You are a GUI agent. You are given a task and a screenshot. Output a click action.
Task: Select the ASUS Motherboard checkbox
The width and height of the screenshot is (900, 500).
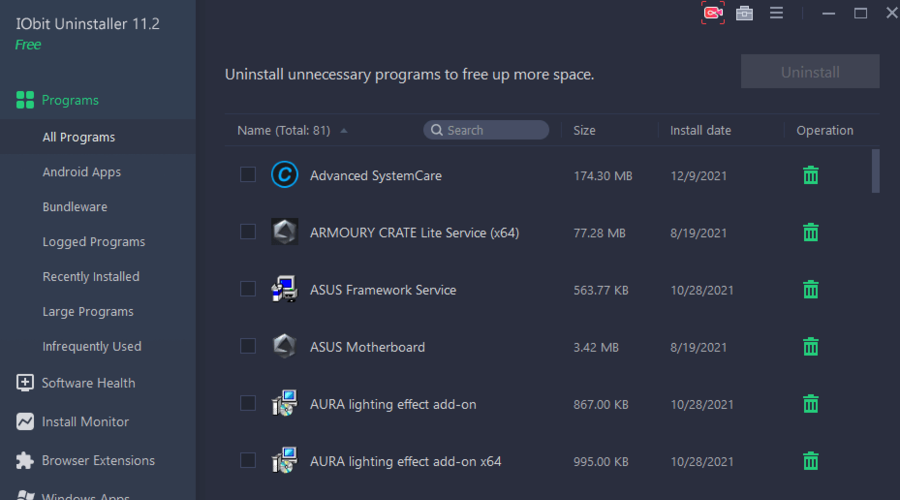tap(248, 346)
